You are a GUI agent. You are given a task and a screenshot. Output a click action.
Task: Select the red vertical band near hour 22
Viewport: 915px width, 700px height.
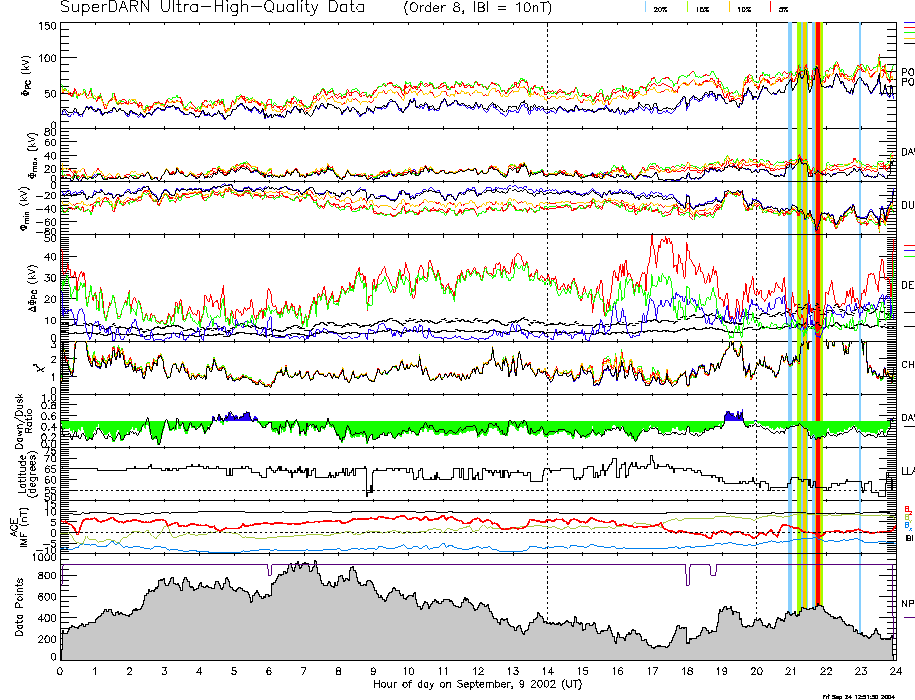[x=819, y=300]
